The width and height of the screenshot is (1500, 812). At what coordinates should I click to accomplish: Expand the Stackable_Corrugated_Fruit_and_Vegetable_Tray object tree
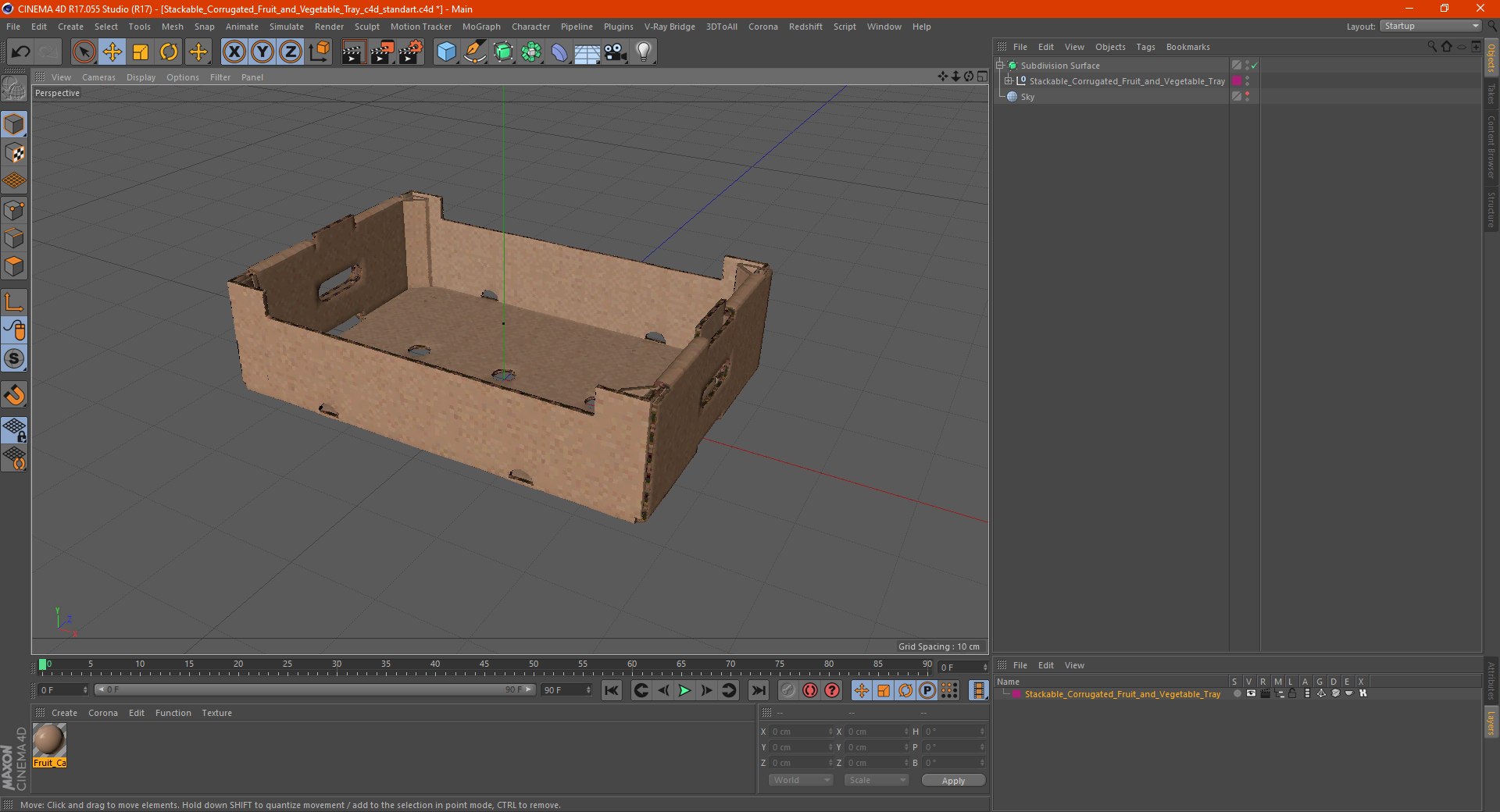pyautogui.click(x=1009, y=81)
